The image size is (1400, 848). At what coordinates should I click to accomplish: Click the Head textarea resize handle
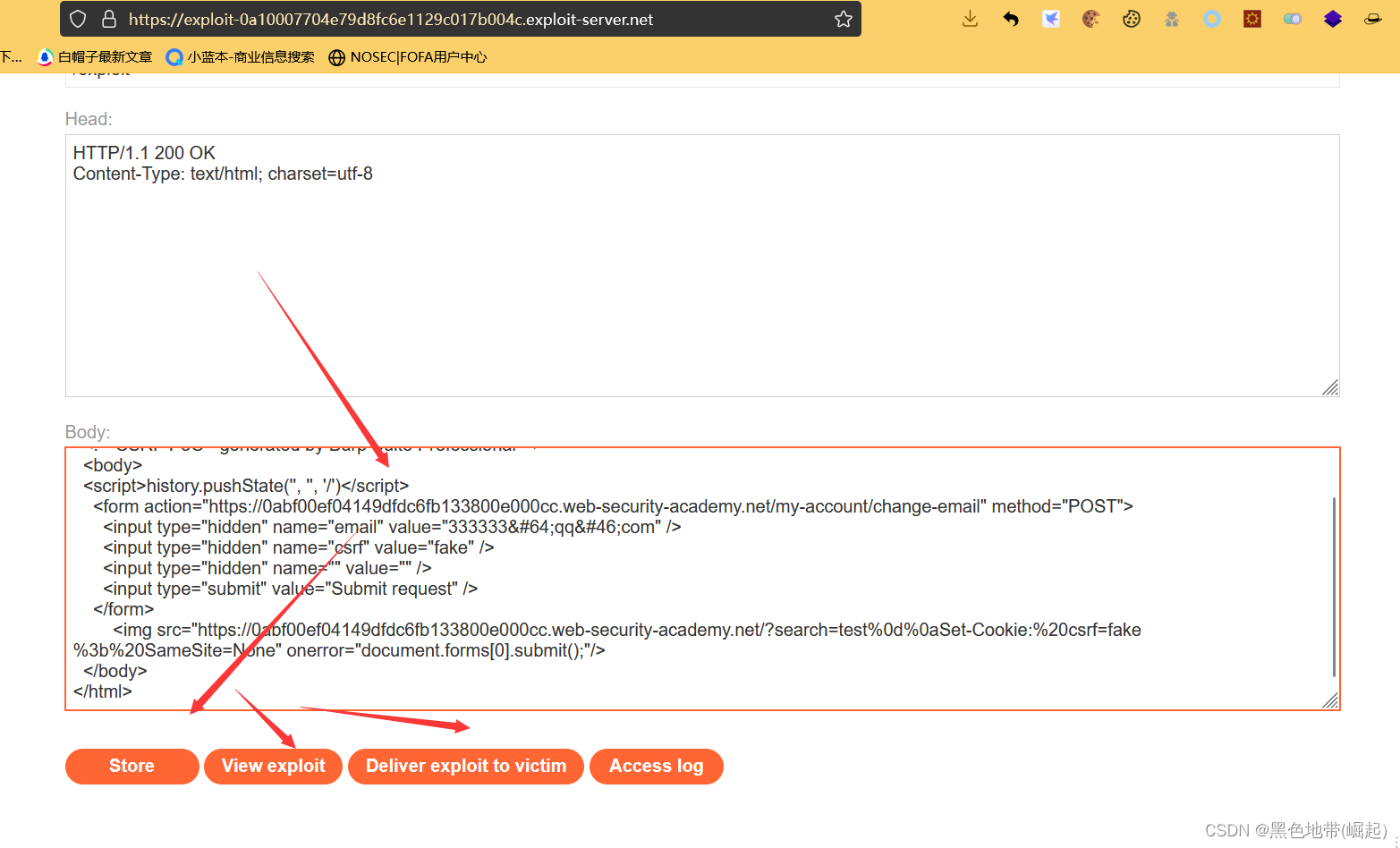[x=1330, y=387]
